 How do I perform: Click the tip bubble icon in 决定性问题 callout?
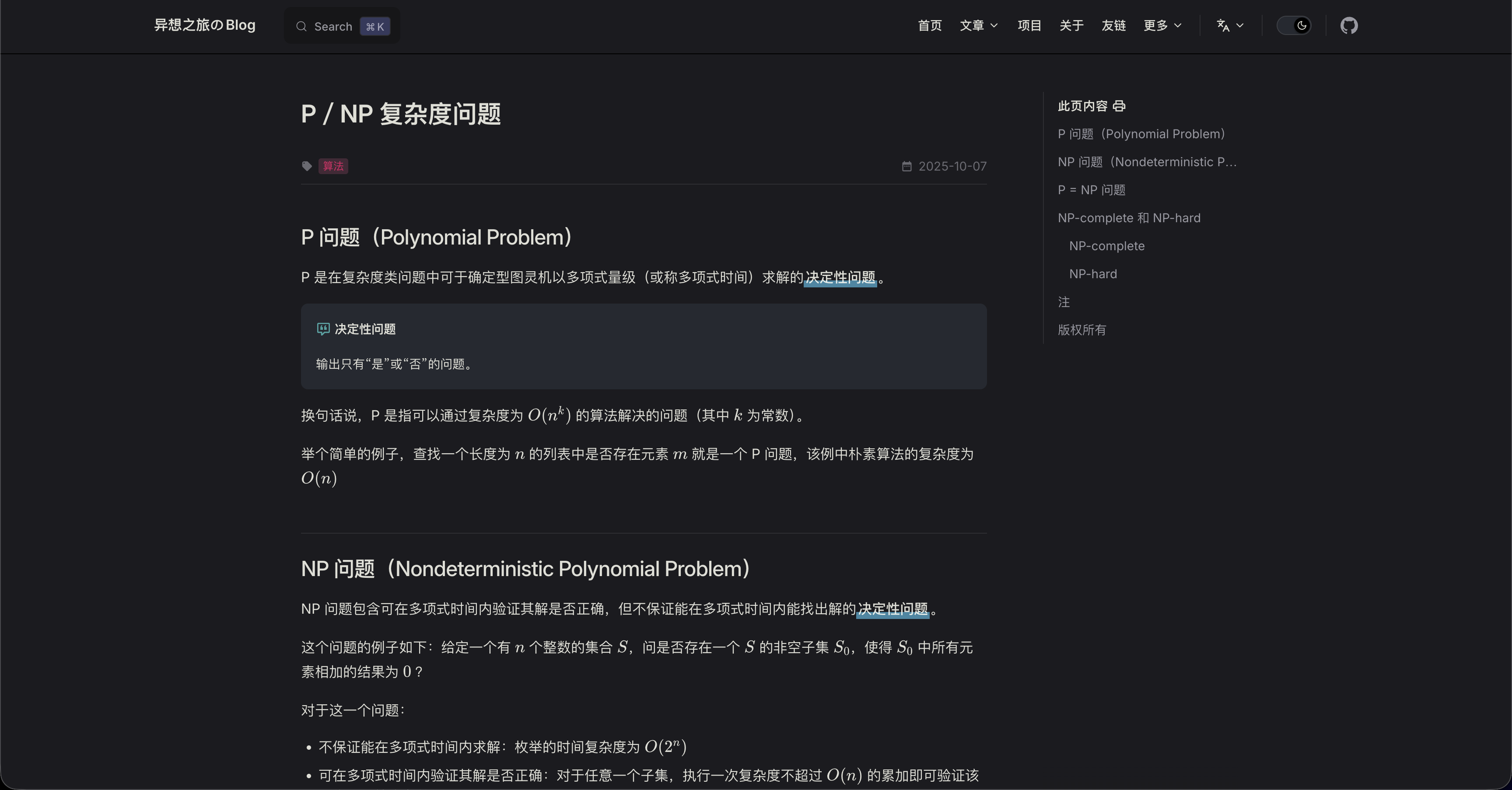tap(323, 329)
